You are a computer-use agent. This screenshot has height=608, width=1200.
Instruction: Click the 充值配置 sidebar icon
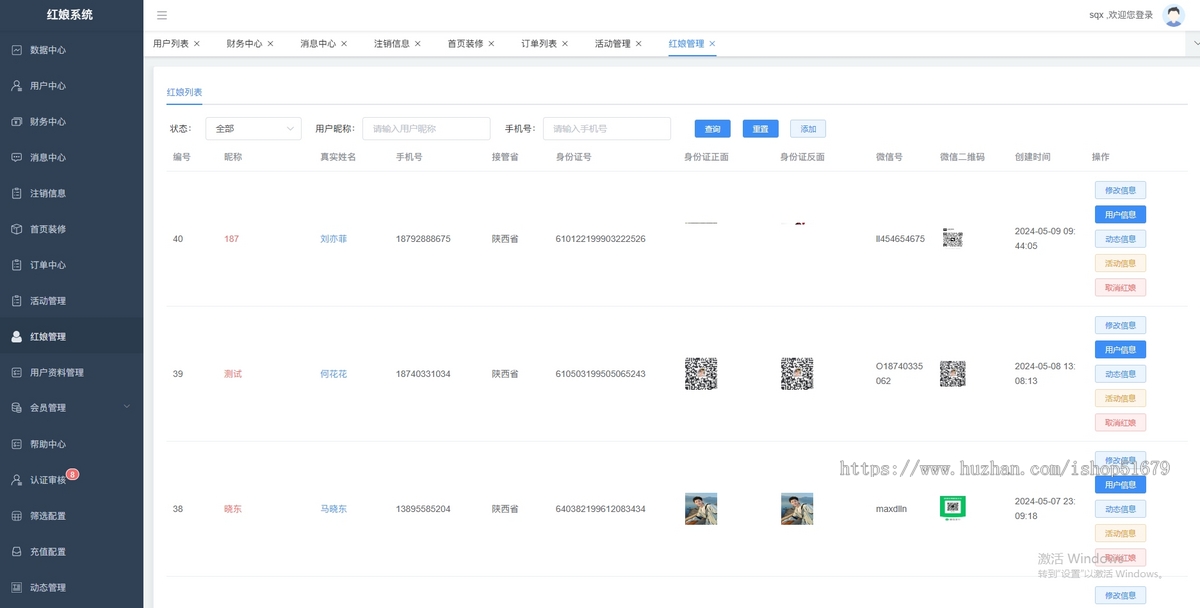(16, 552)
